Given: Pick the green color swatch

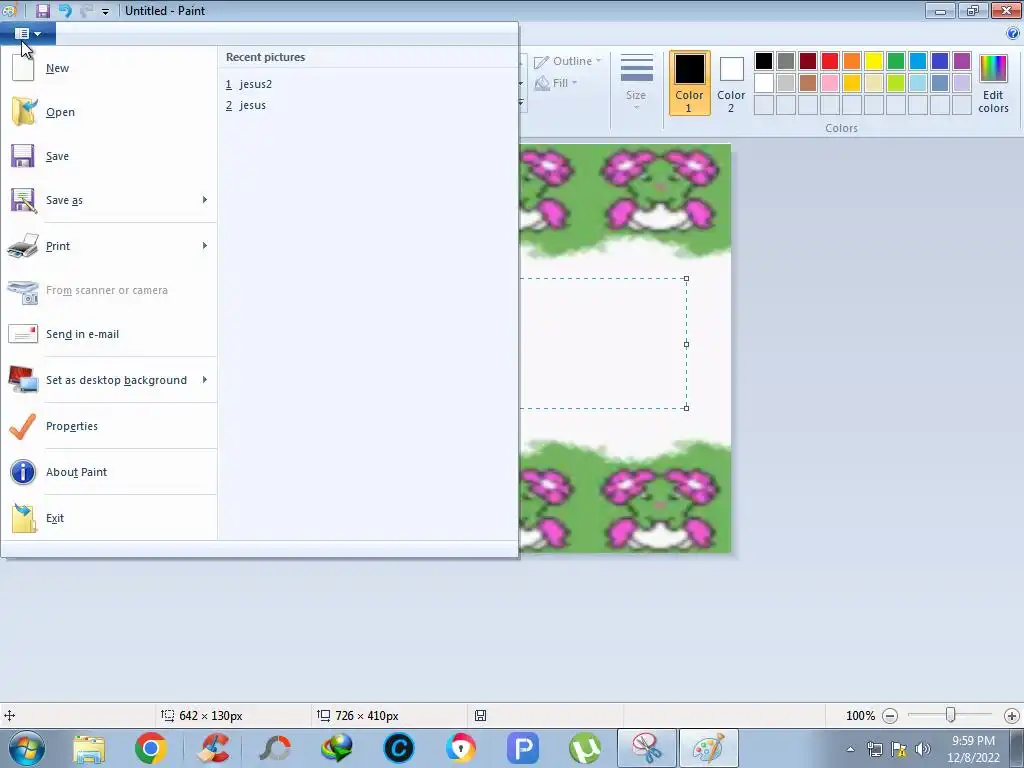Looking at the screenshot, I should pos(896,61).
